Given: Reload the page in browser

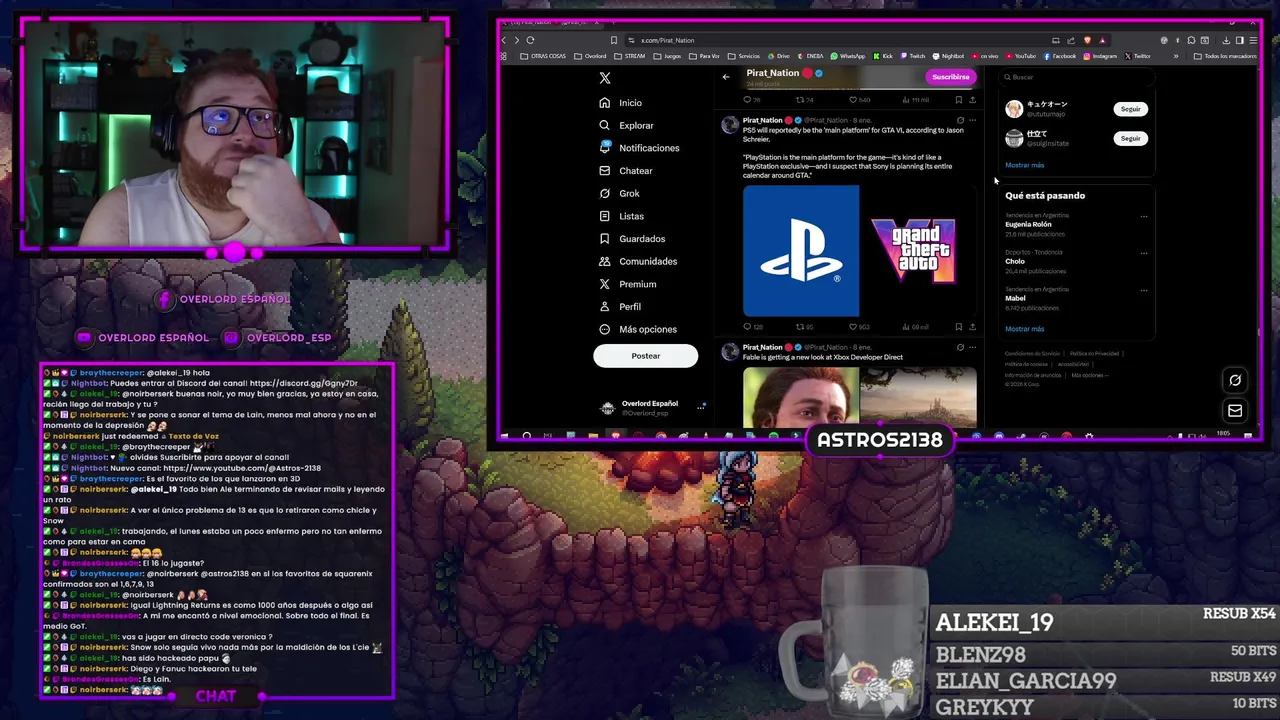Looking at the screenshot, I should pyautogui.click(x=530, y=40).
